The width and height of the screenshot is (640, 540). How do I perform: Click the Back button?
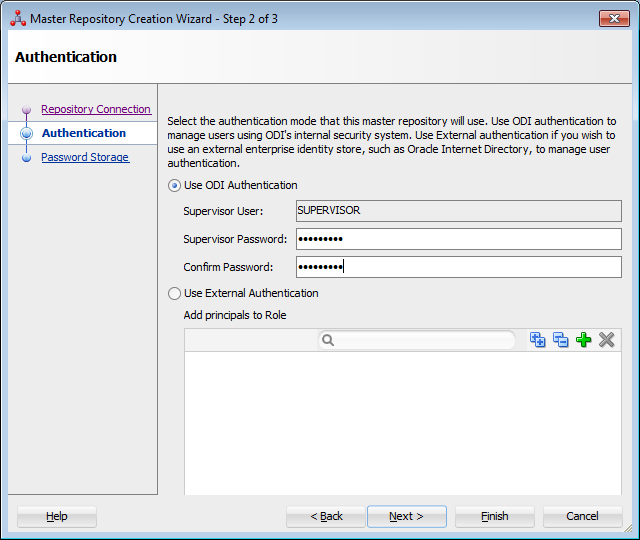tap(326, 516)
